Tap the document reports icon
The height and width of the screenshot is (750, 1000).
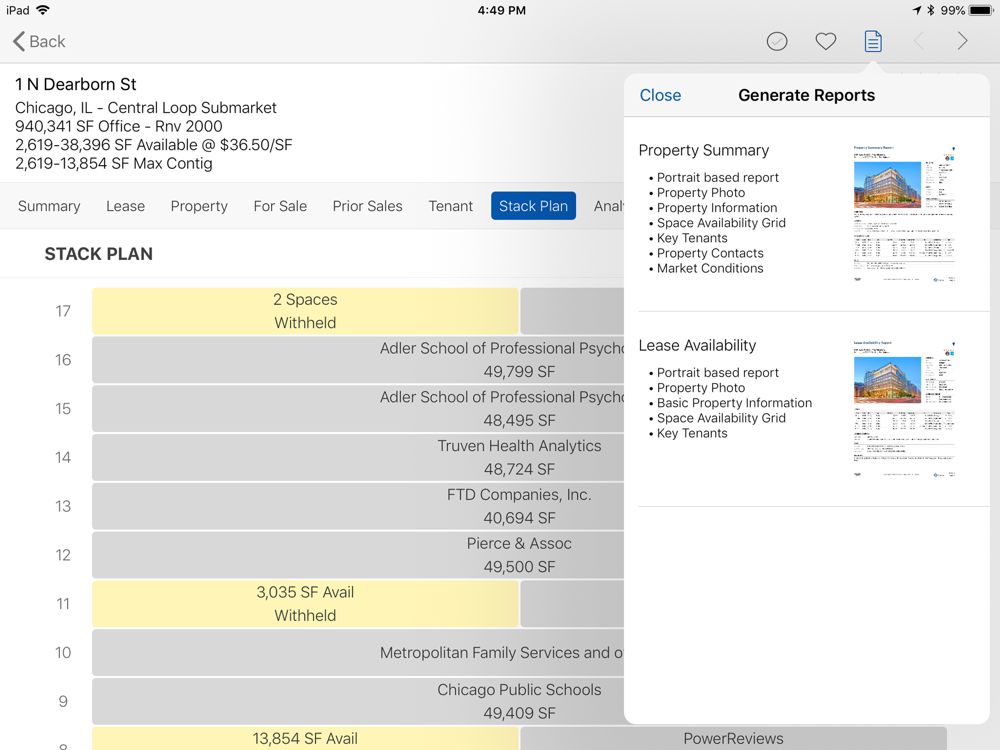coord(873,41)
